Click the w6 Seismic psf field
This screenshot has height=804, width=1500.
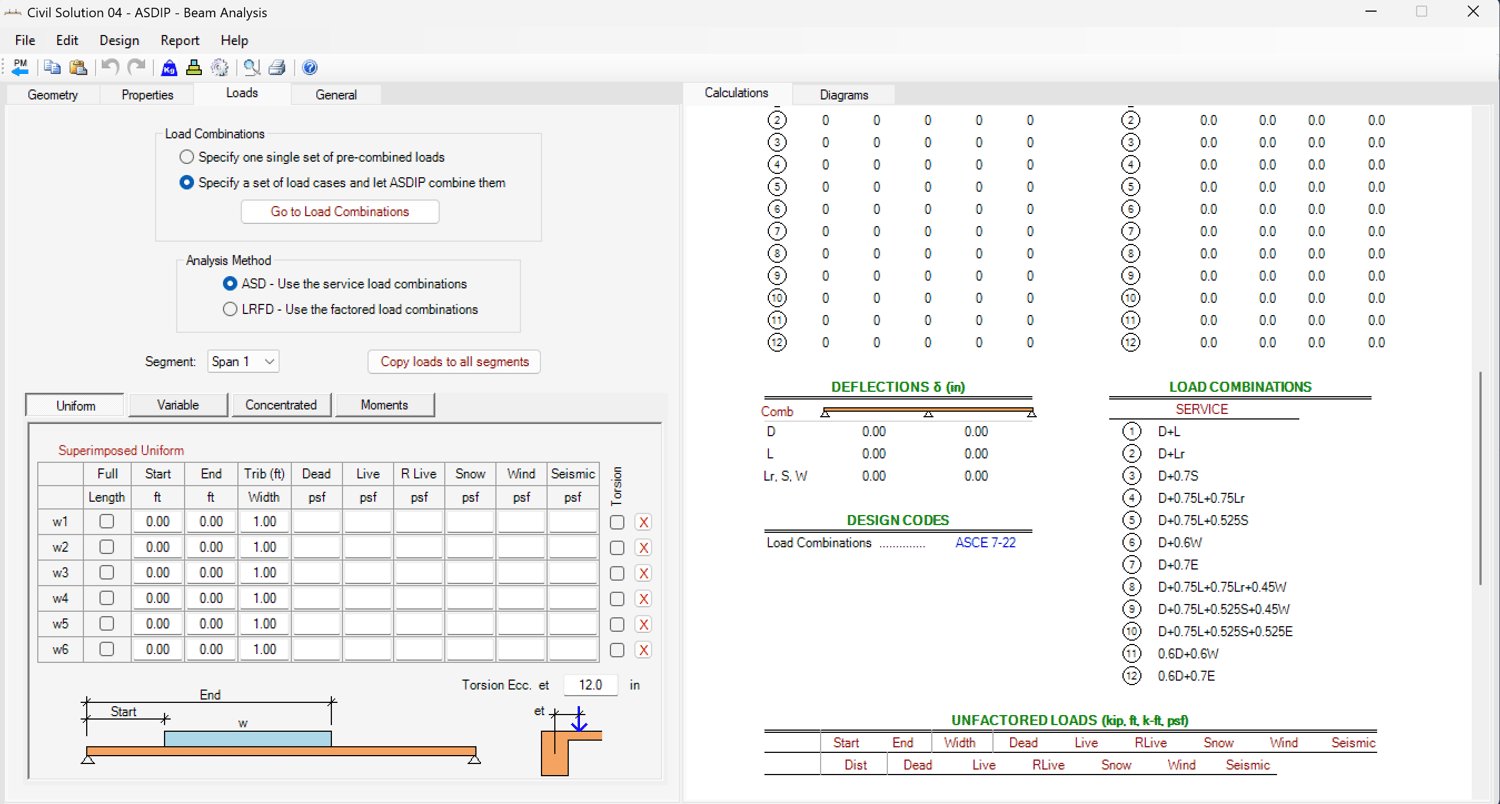(x=573, y=649)
